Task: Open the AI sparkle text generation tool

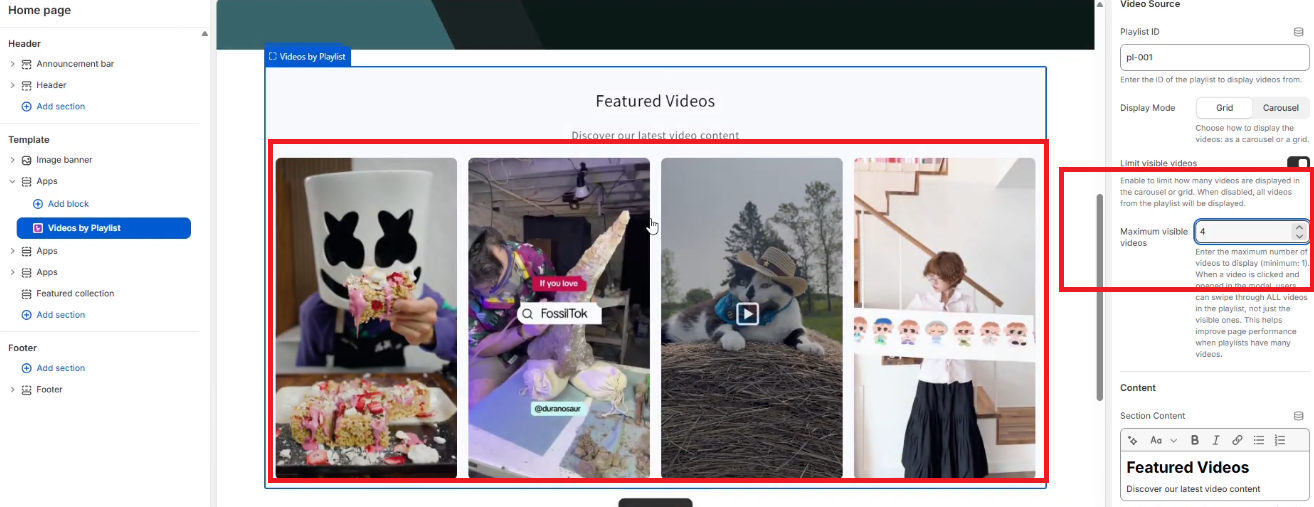Action: coord(1133,440)
